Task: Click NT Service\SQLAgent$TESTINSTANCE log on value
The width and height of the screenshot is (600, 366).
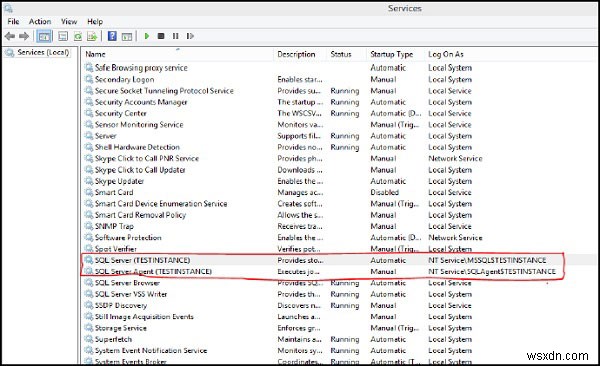Action: pyautogui.click(x=492, y=271)
